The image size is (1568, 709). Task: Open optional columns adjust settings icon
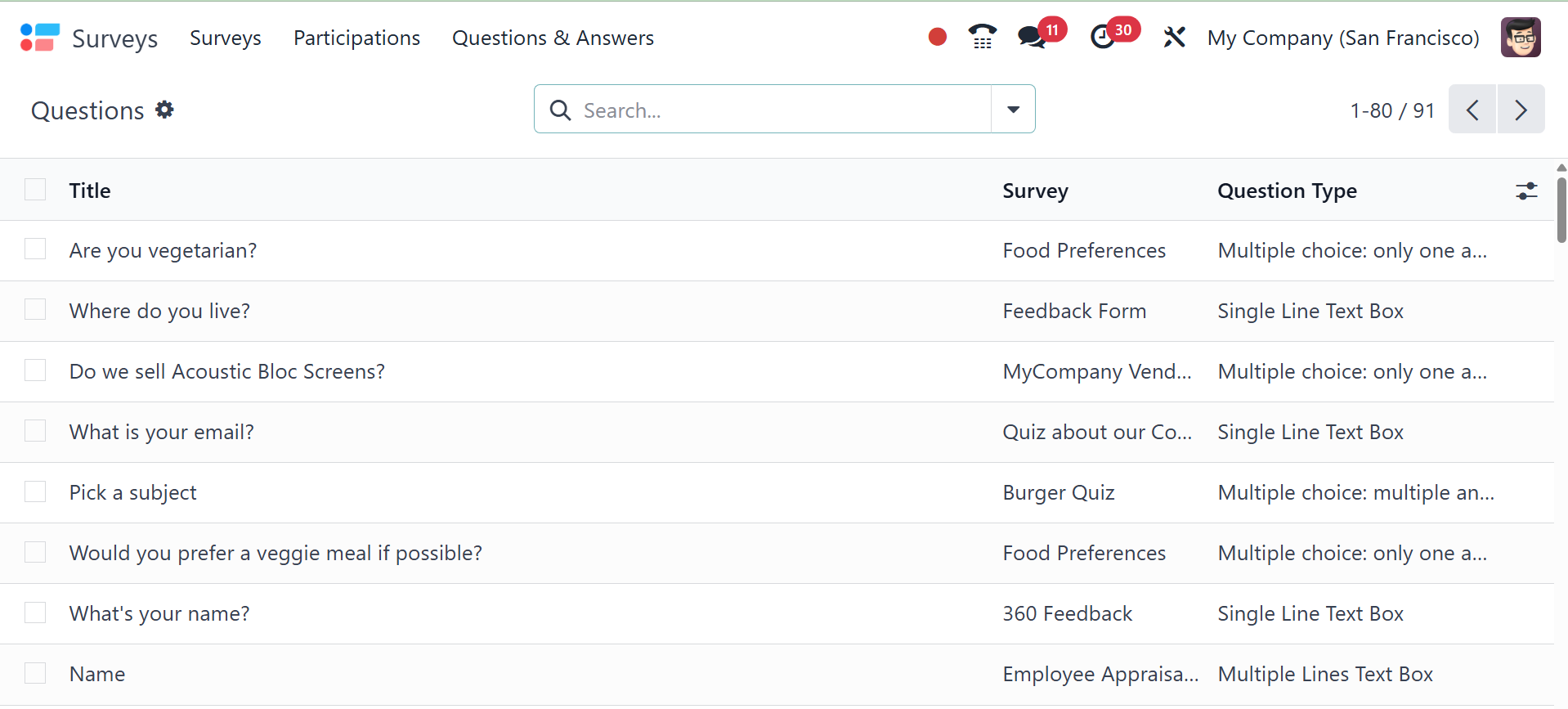(1525, 191)
